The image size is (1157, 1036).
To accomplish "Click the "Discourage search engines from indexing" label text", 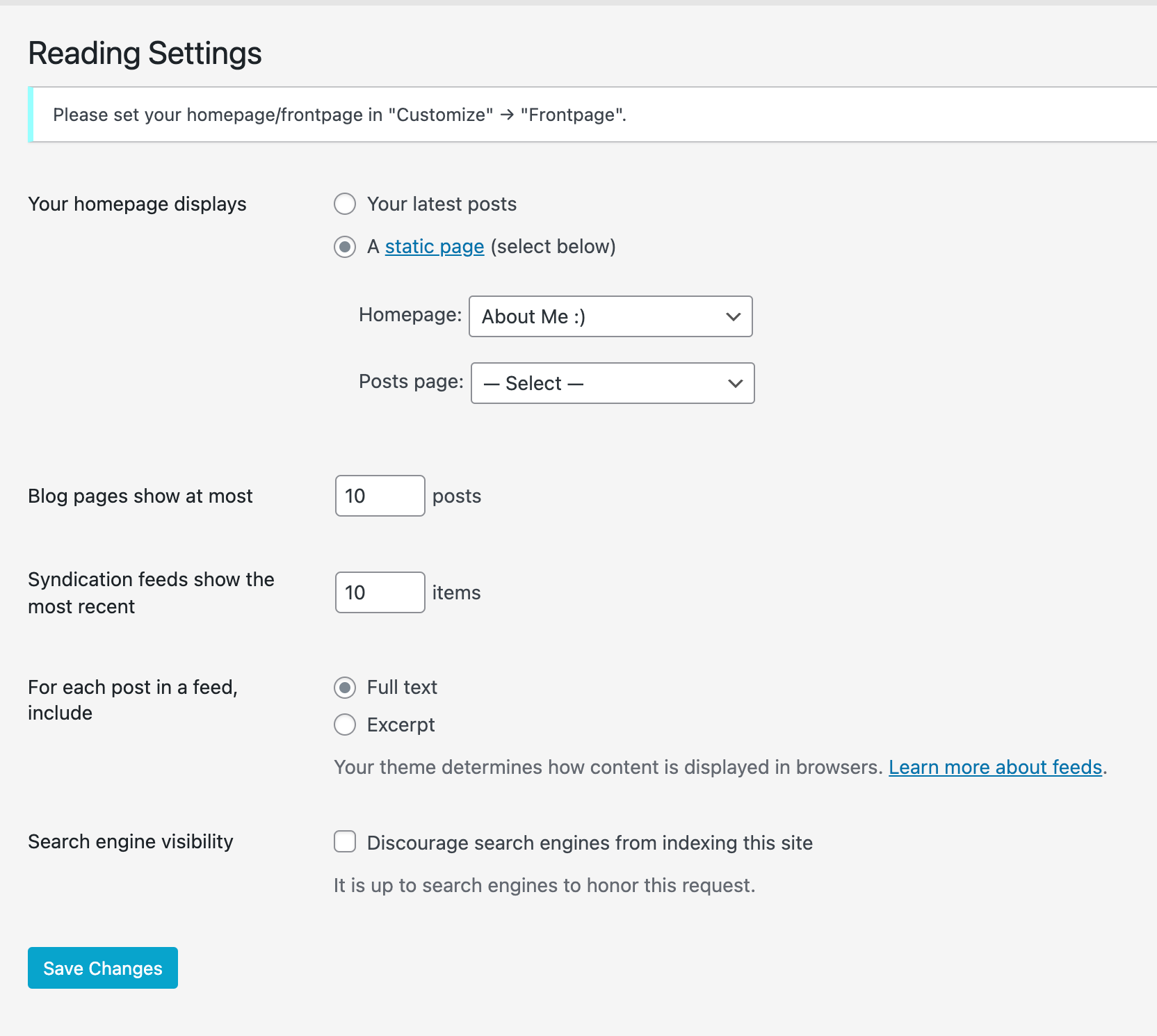I will 590,843.
